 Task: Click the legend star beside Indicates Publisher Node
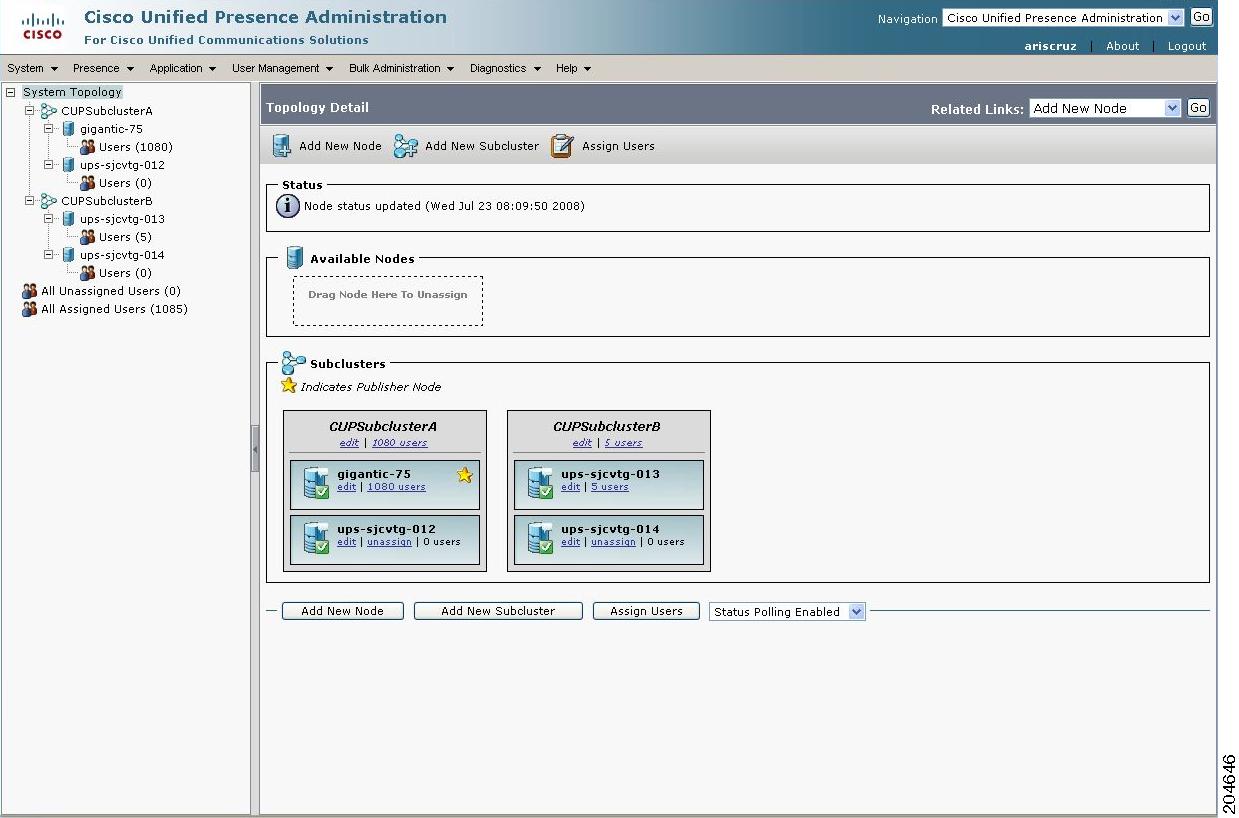tap(289, 385)
